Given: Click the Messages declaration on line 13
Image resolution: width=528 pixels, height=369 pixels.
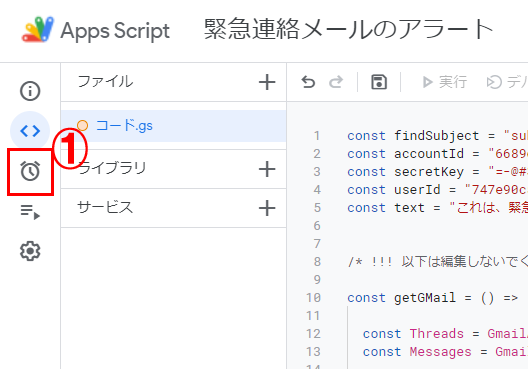Looking at the screenshot, I should click(x=445, y=351).
